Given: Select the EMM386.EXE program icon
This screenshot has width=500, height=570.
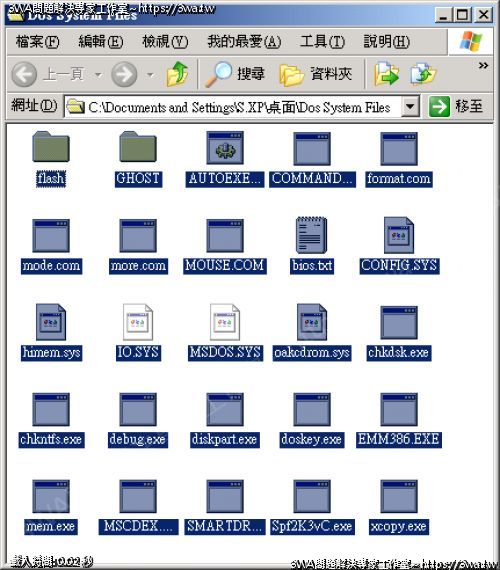Looking at the screenshot, I should tap(399, 409).
